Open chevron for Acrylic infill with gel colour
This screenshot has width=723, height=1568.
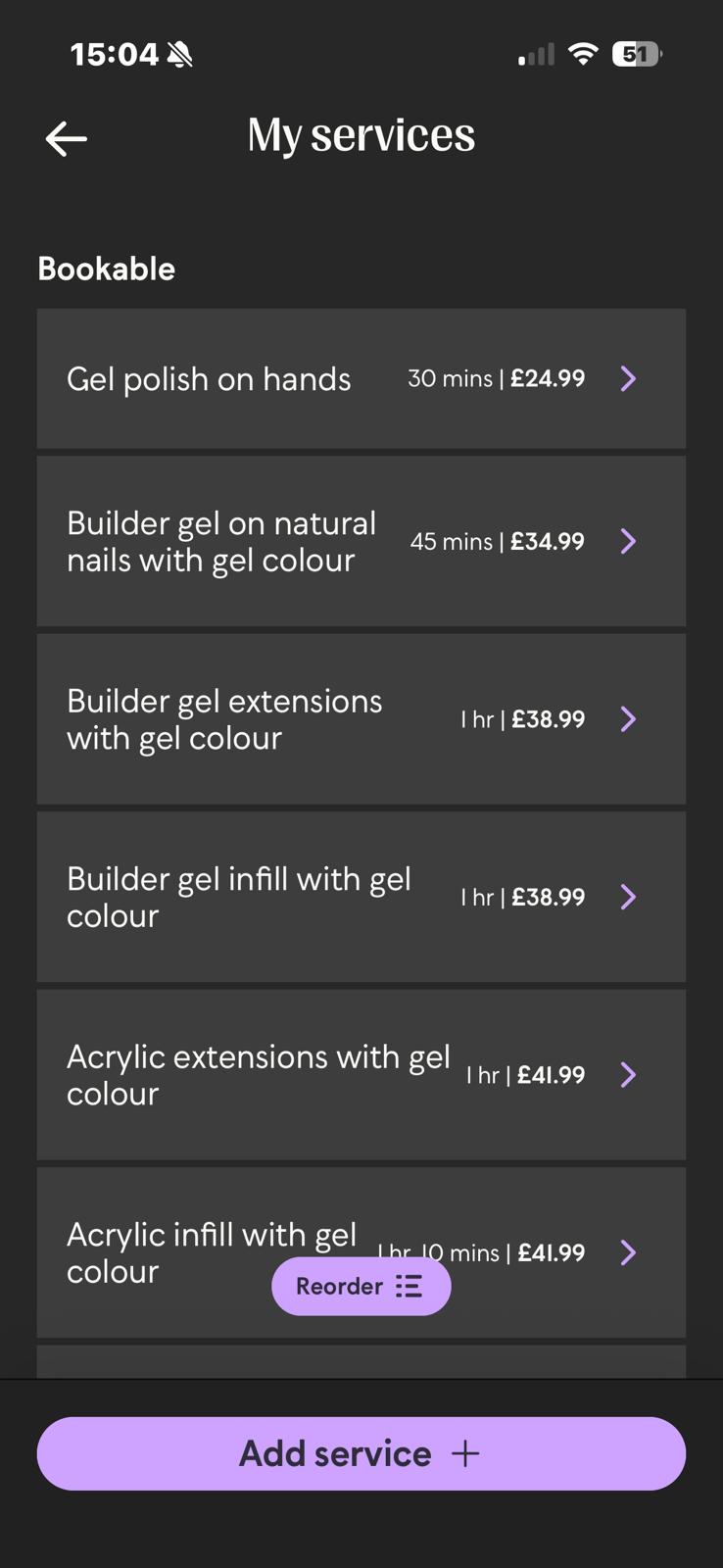pyautogui.click(x=629, y=1252)
